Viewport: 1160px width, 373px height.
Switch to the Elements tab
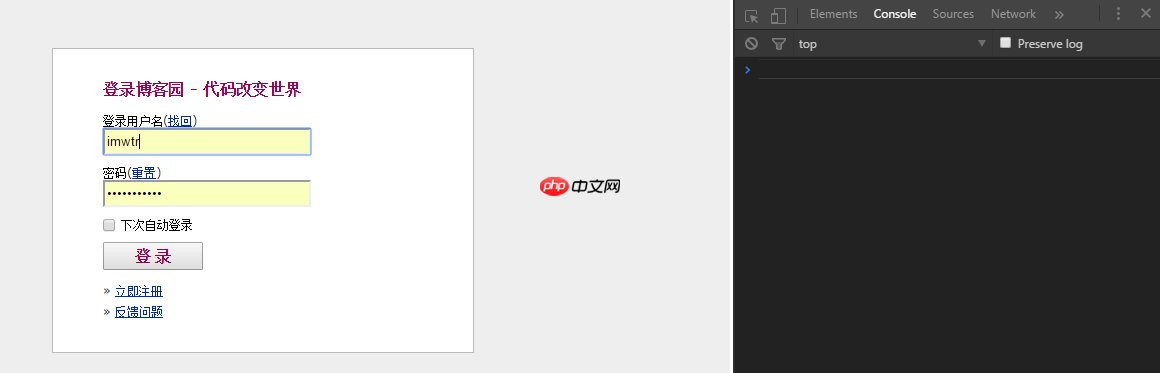[x=833, y=14]
